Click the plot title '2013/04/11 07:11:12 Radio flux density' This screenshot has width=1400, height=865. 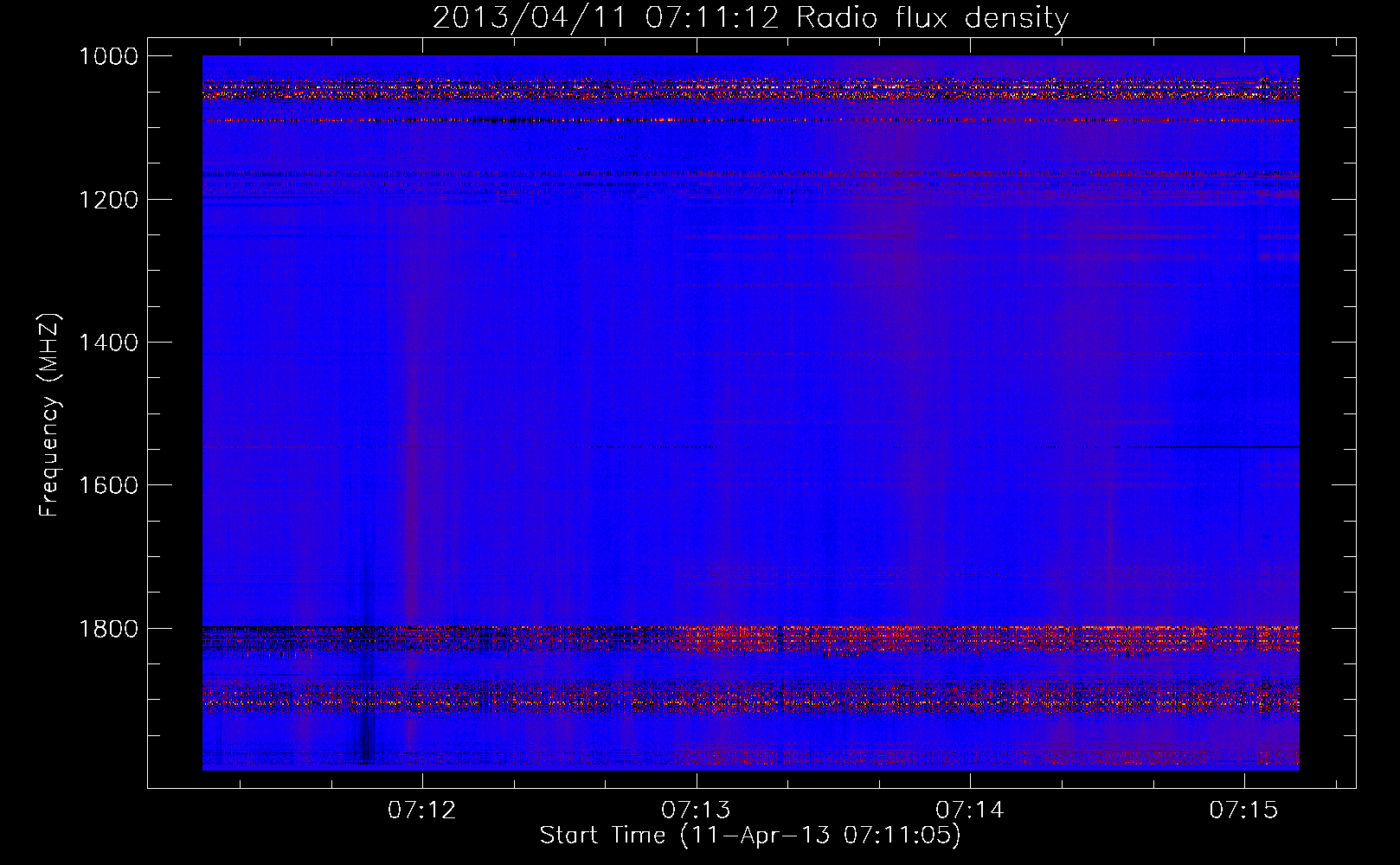750,18
